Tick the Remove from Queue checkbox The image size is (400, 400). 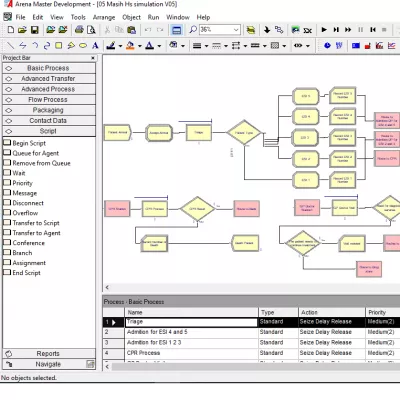pyautogui.click(x=7, y=163)
